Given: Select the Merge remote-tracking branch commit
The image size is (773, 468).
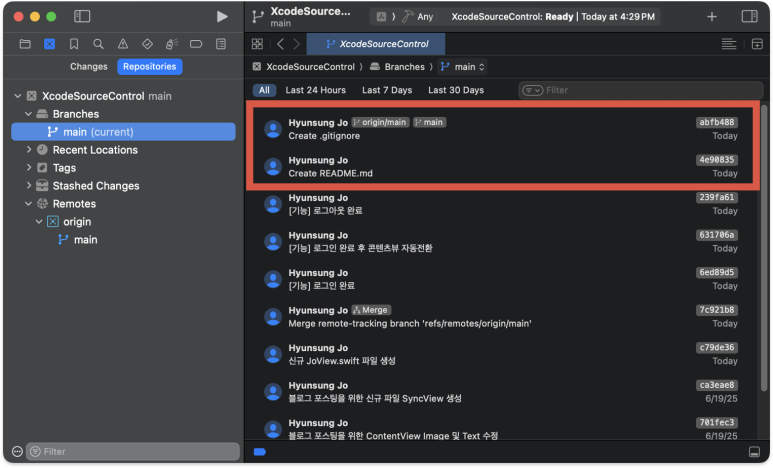Looking at the screenshot, I should tap(503, 317).
